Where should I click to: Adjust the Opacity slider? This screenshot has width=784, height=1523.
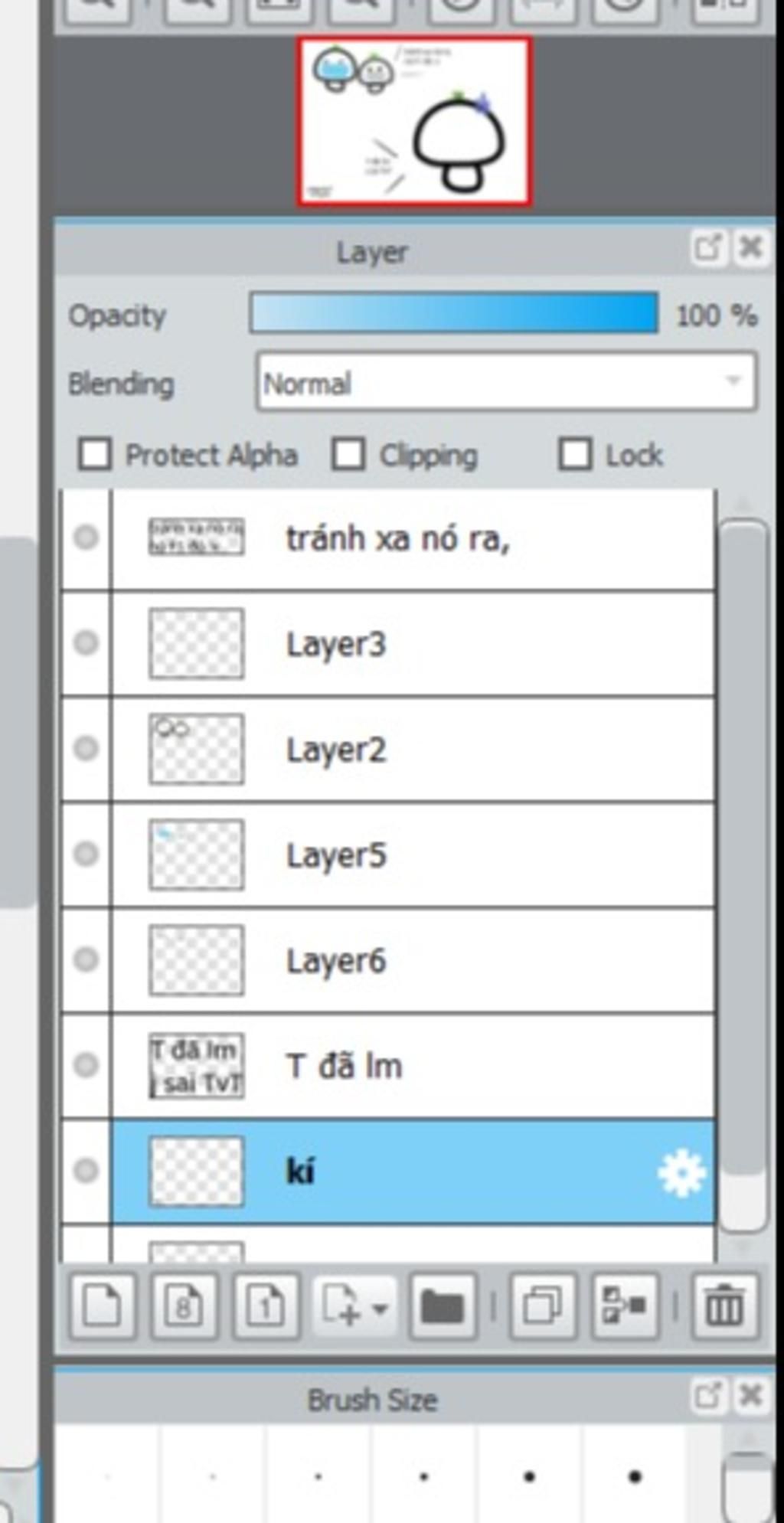click(453, 313)
